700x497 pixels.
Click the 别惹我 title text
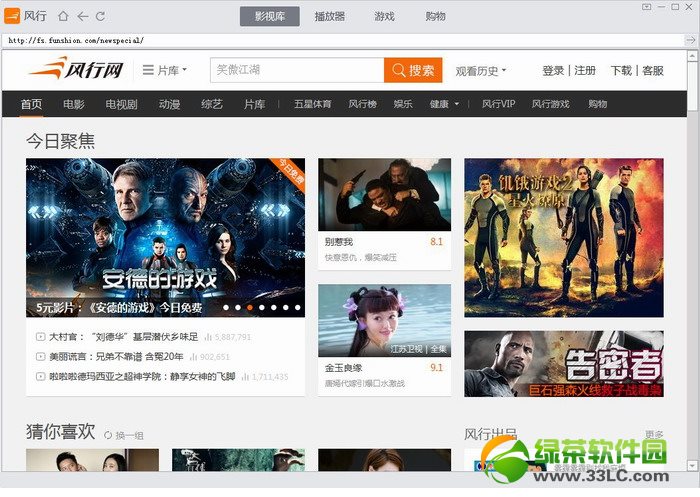tap(339, 242)
